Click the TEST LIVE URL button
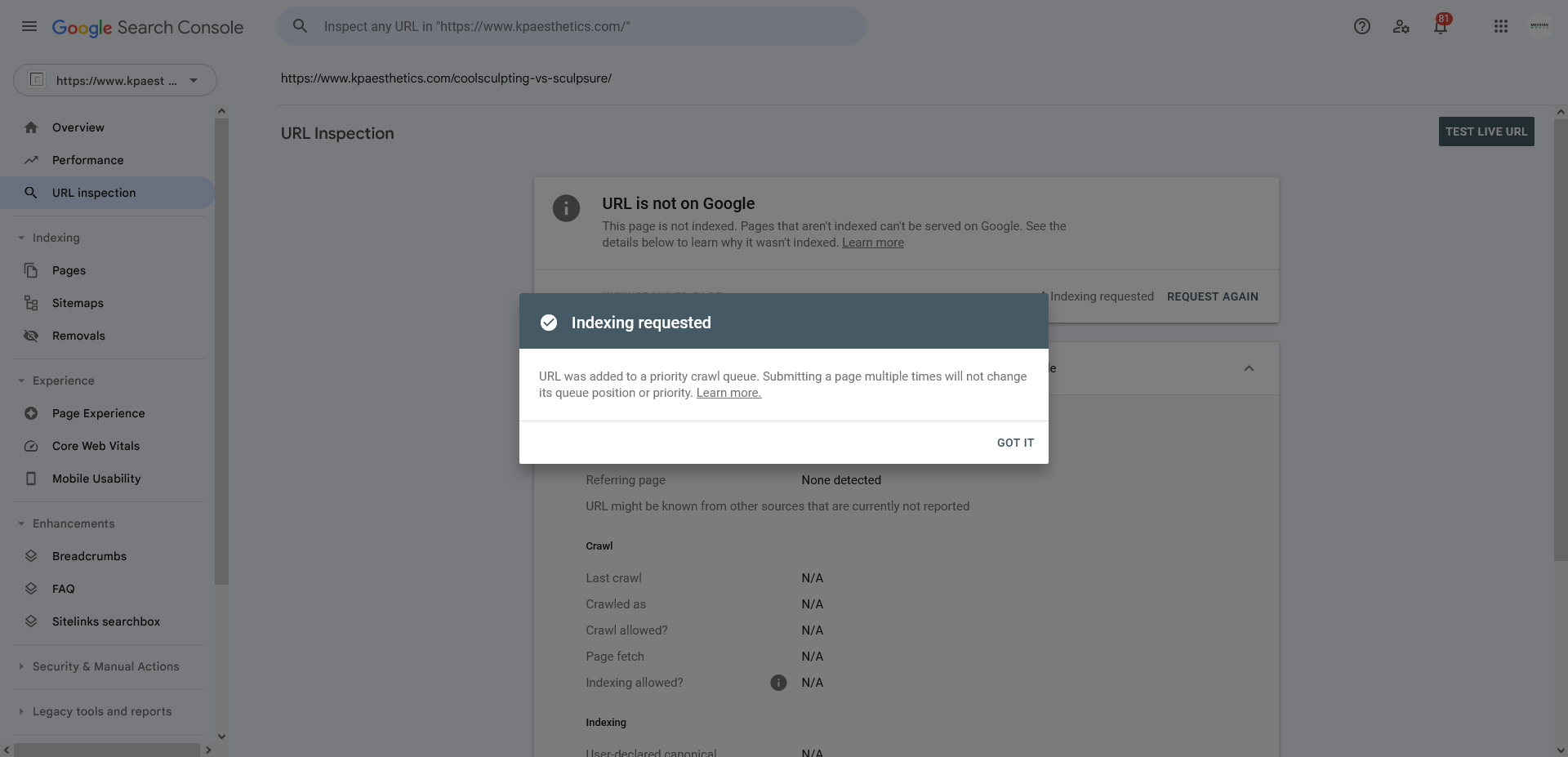The width and height of the screenshot is (1568, 757). tap(1486, 131)
